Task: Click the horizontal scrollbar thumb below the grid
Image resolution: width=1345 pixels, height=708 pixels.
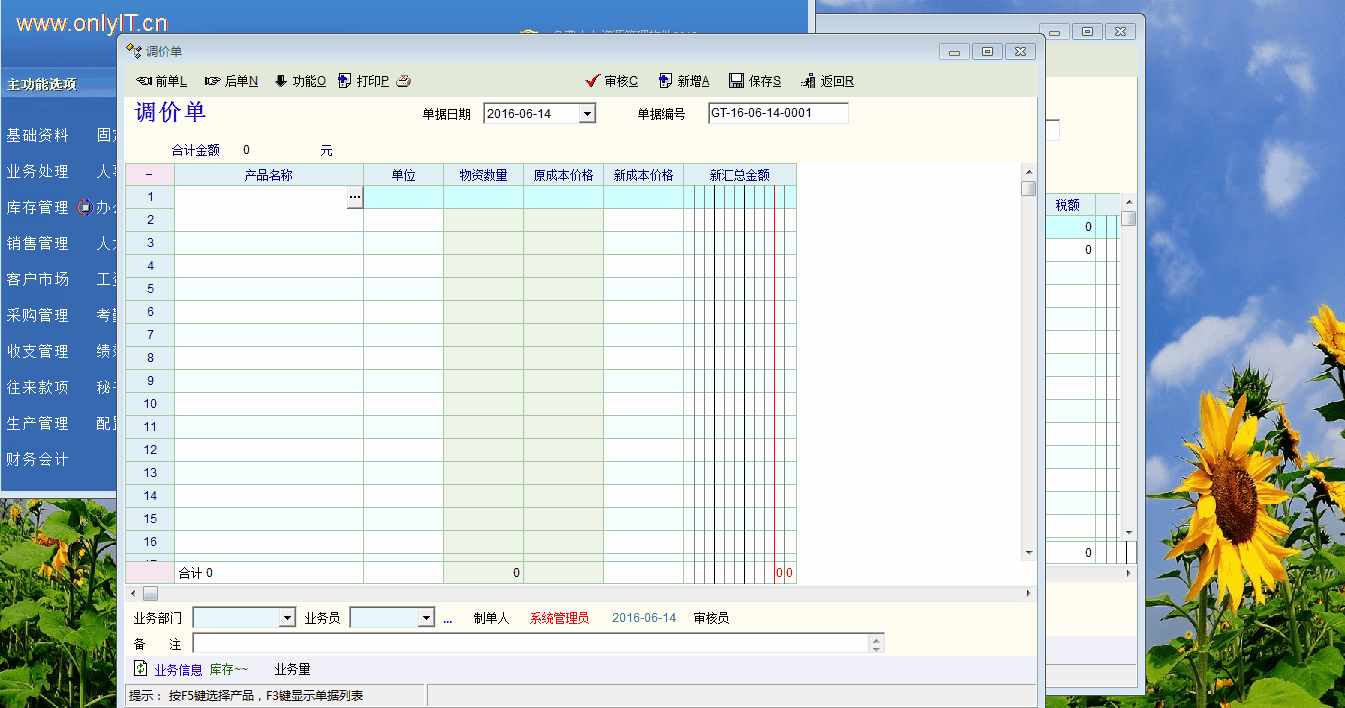Action: pos(150,594)
